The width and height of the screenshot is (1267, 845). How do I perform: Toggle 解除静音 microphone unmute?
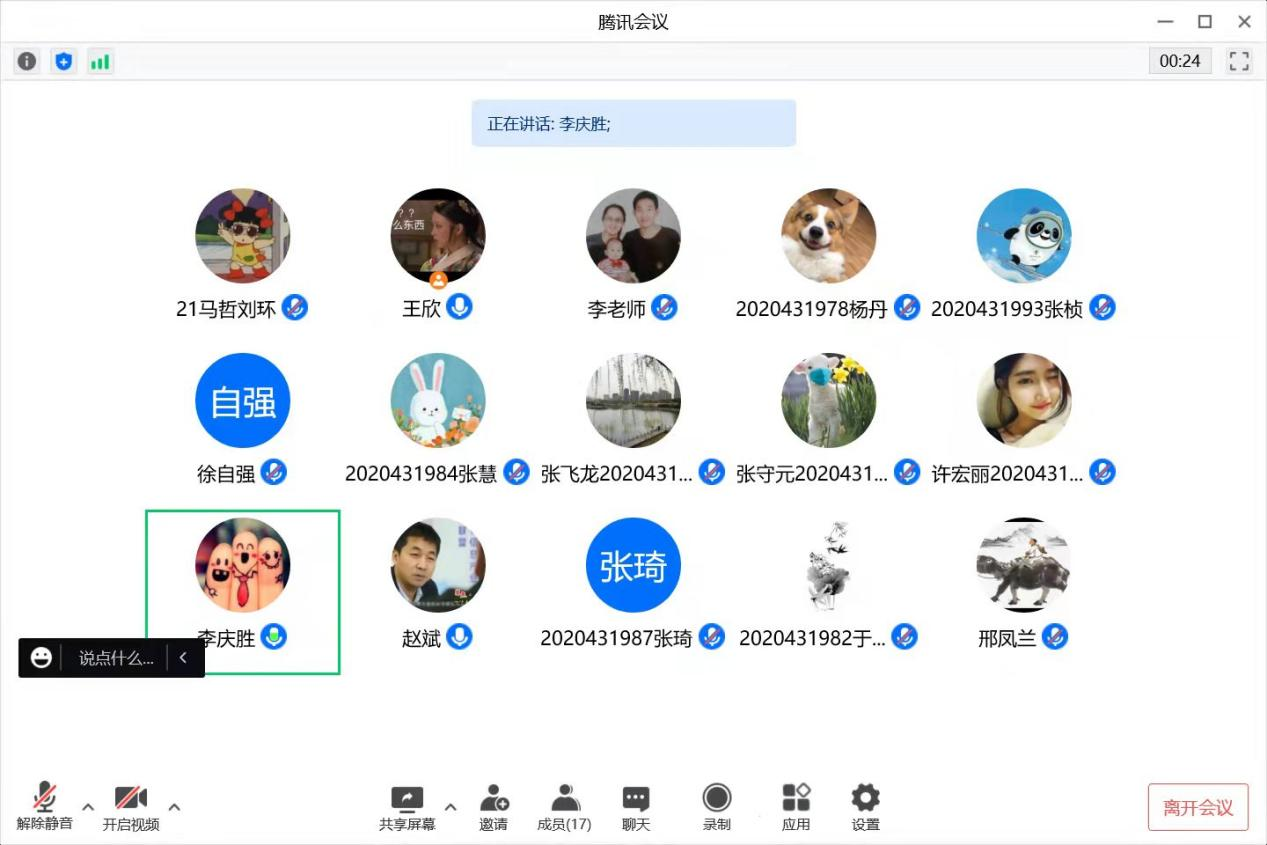coord(45,806)
